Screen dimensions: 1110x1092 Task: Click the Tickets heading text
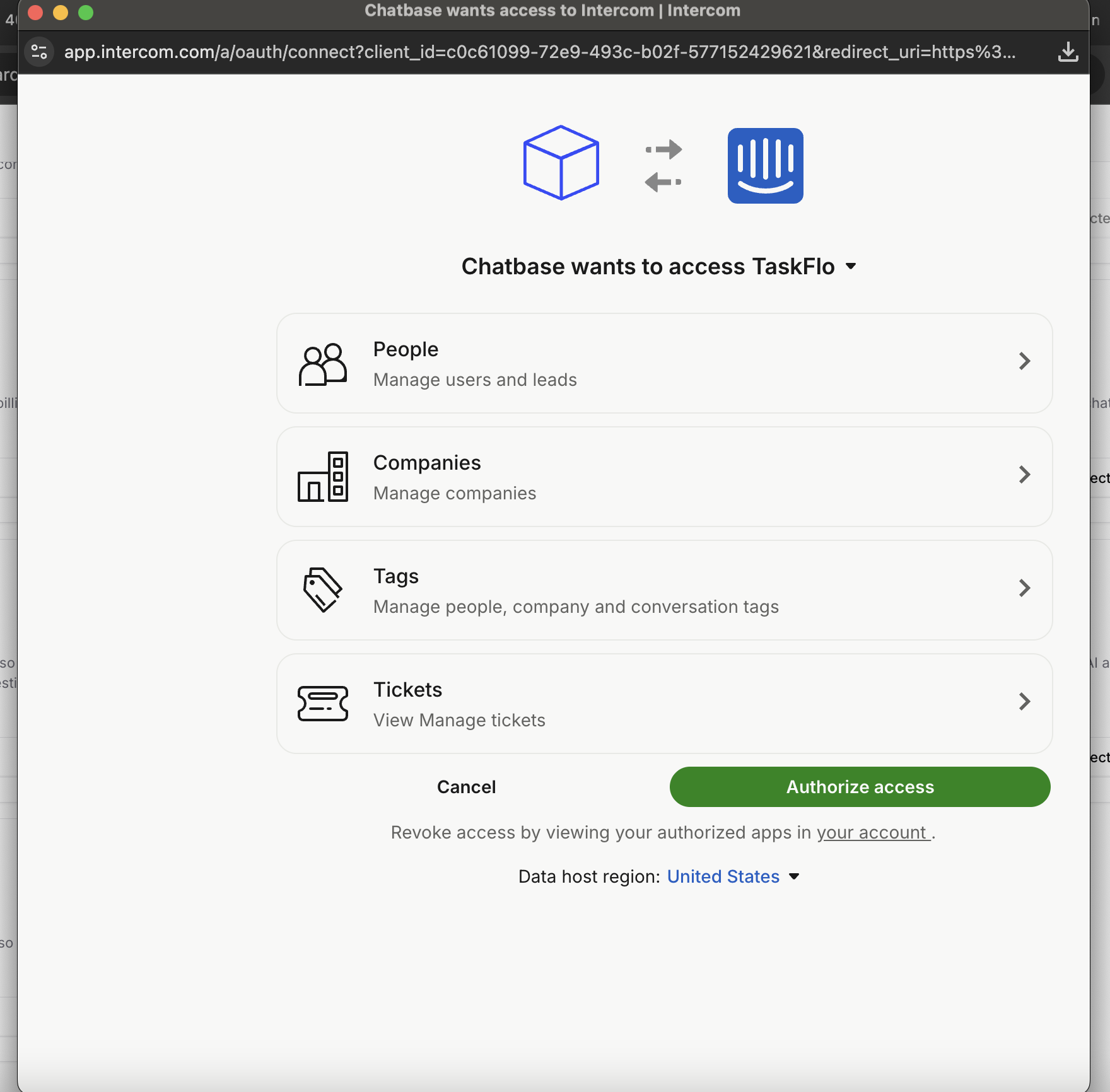(407, 690)
